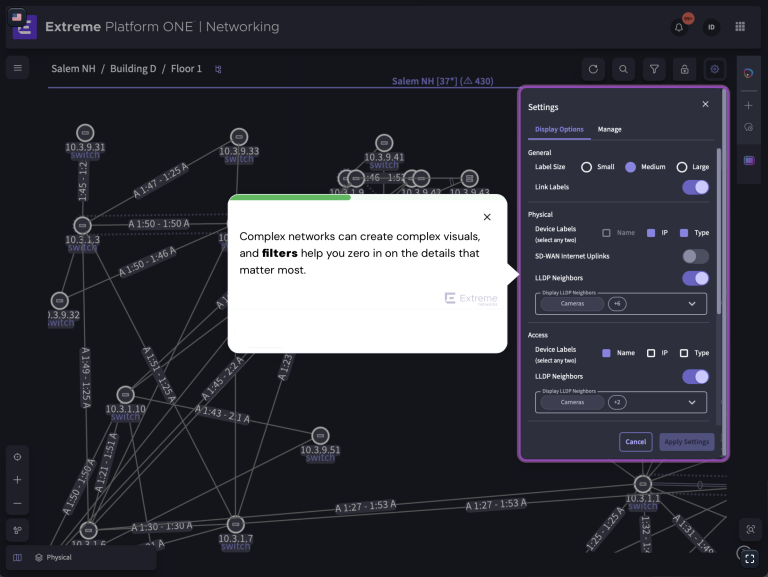Check Access device label IP
Image resolution: width=768 pixels, height=577 pixels.
coord(651,353)
